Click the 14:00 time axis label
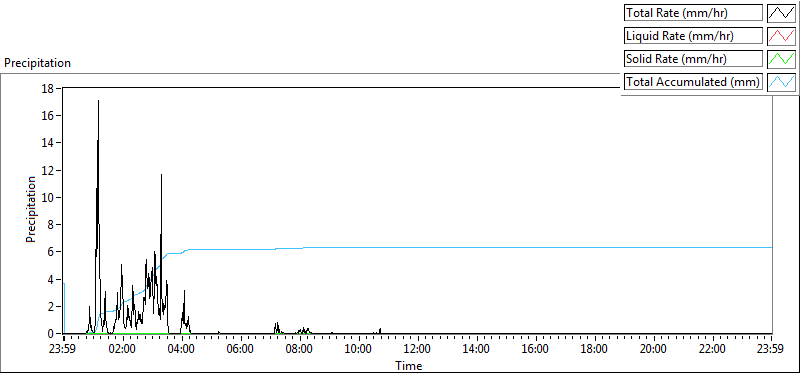 click(477, 350)
